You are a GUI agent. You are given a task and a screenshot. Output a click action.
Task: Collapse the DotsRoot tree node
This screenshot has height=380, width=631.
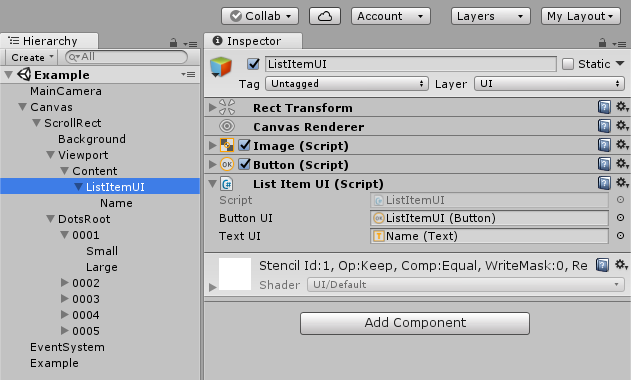pyautogui.click(x=50, y=219)
